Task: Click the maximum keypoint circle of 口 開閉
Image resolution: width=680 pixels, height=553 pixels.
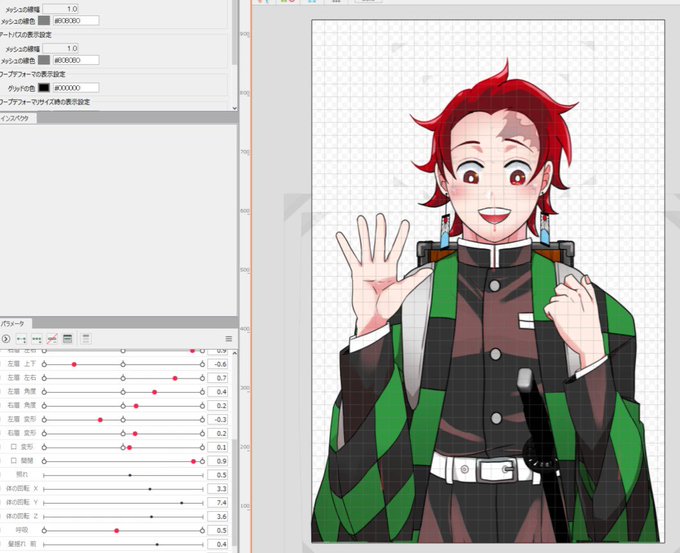Action: point(202,461)
